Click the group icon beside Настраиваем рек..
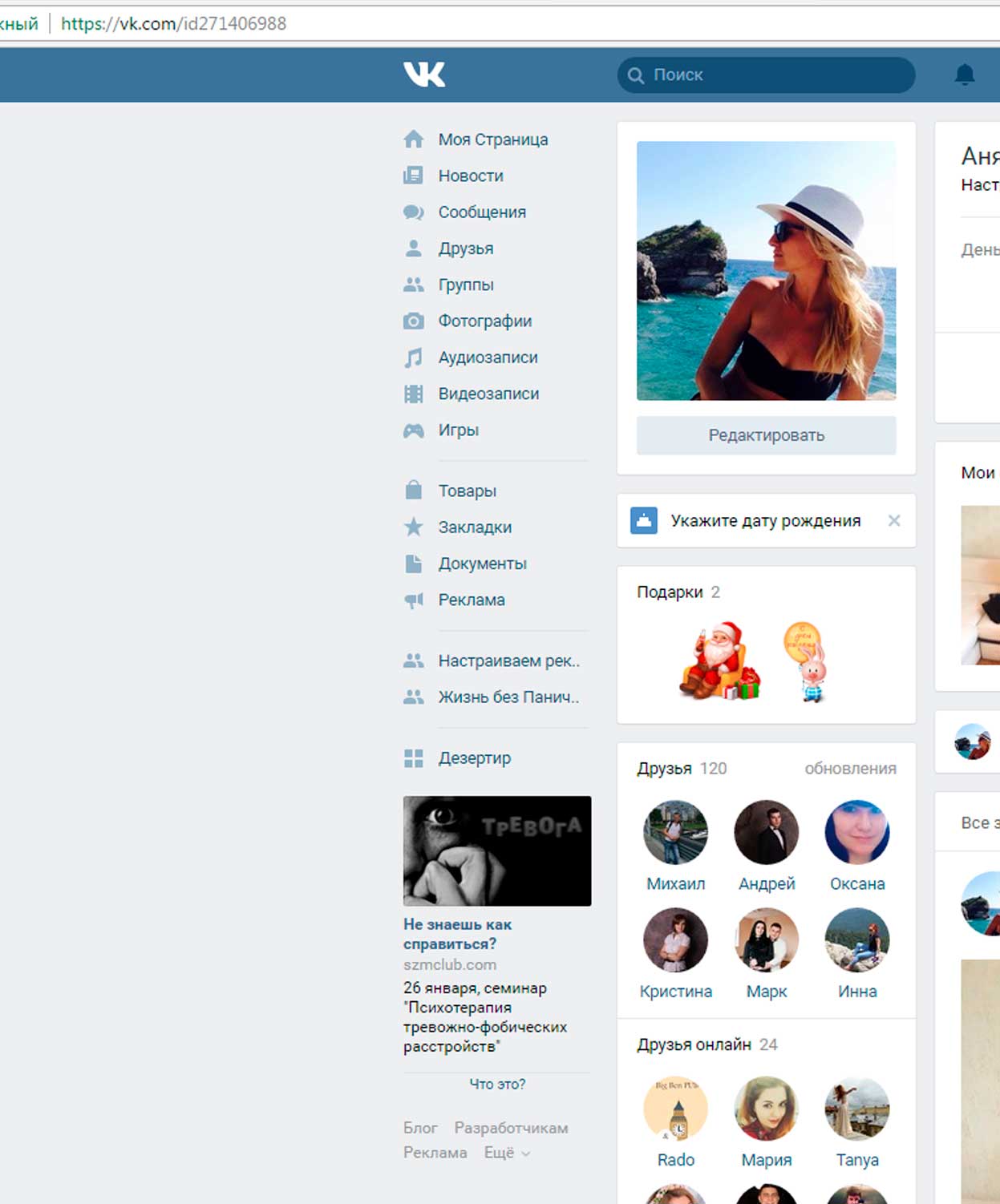The height and width of the screenshot is (1204, 1000). point(414,661)
